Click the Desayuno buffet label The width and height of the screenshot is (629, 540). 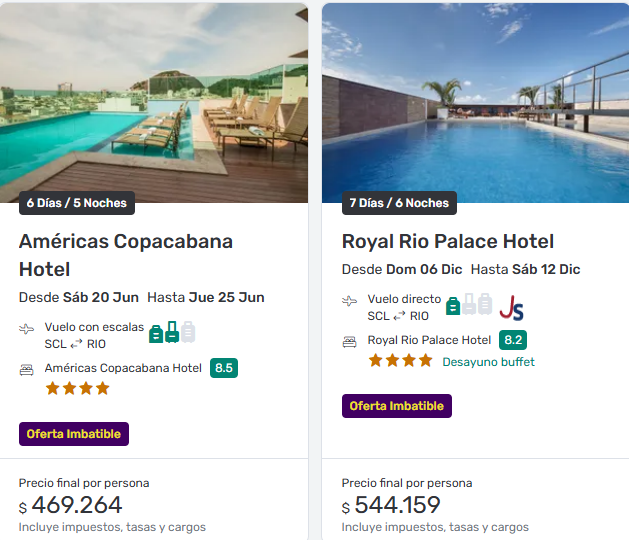(488, 362)
